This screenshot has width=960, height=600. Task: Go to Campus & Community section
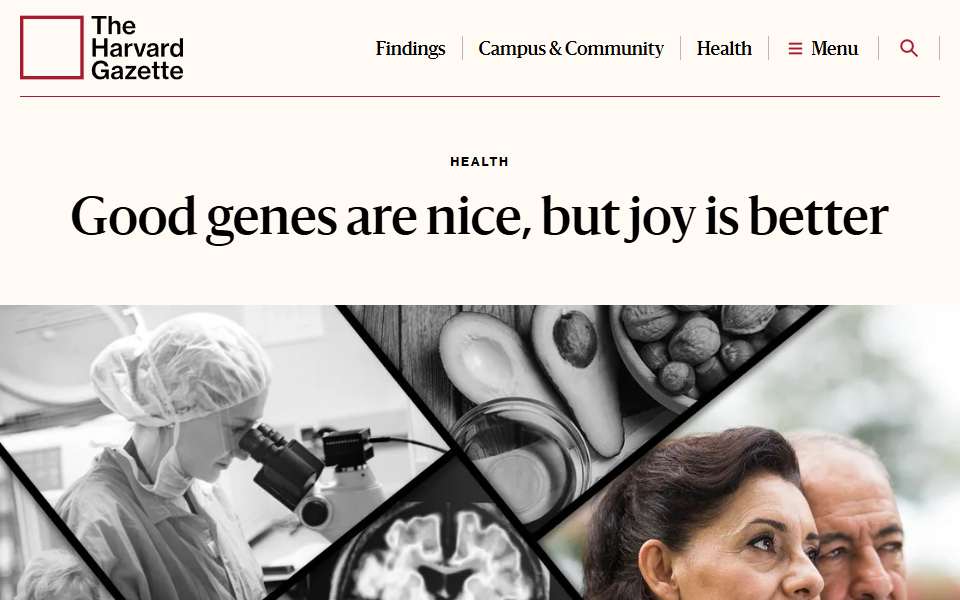pyautogui.click(x=571, y=48)
